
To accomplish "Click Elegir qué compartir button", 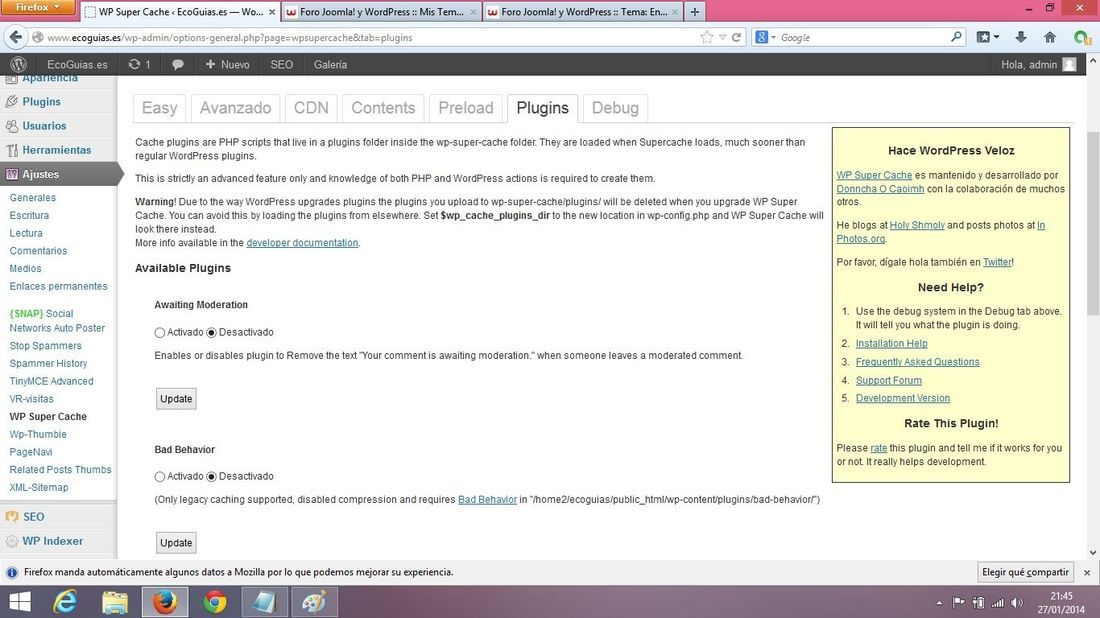I will 1025,572.
